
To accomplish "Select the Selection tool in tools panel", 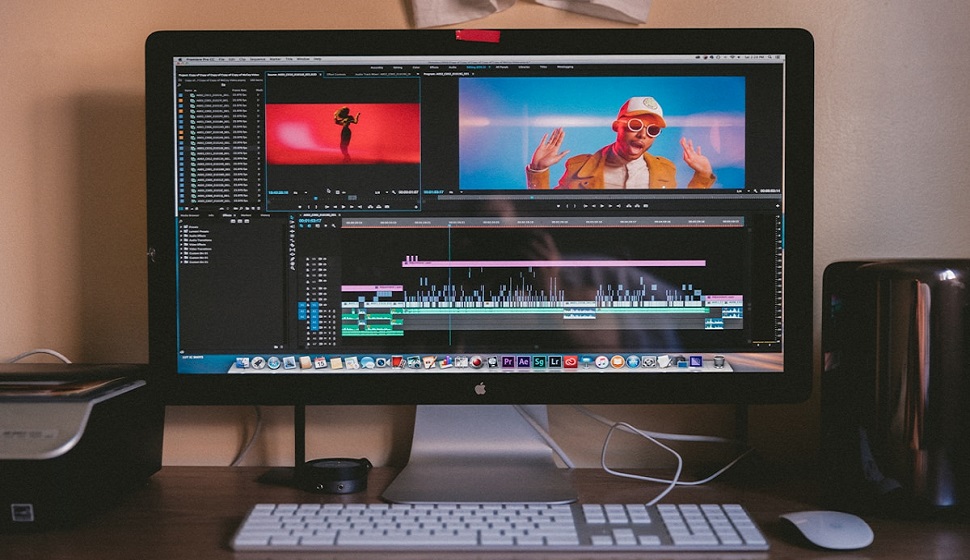I will tap(292, 217).
